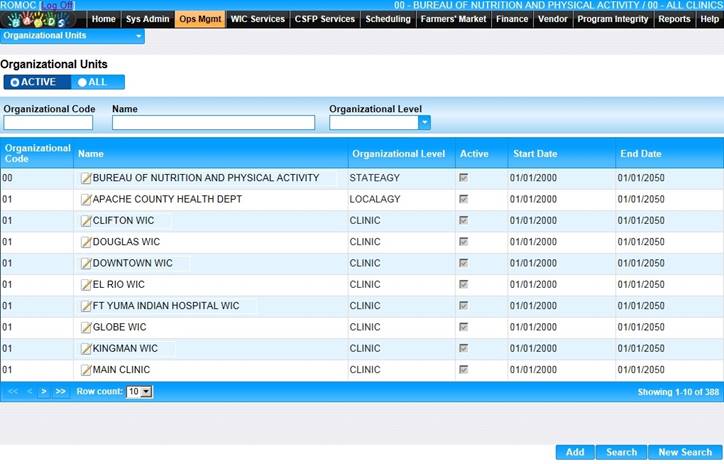Expand the Organizational Level dropdown
The width and height of the screenshot is (724, 464).
tap(424, 123)
